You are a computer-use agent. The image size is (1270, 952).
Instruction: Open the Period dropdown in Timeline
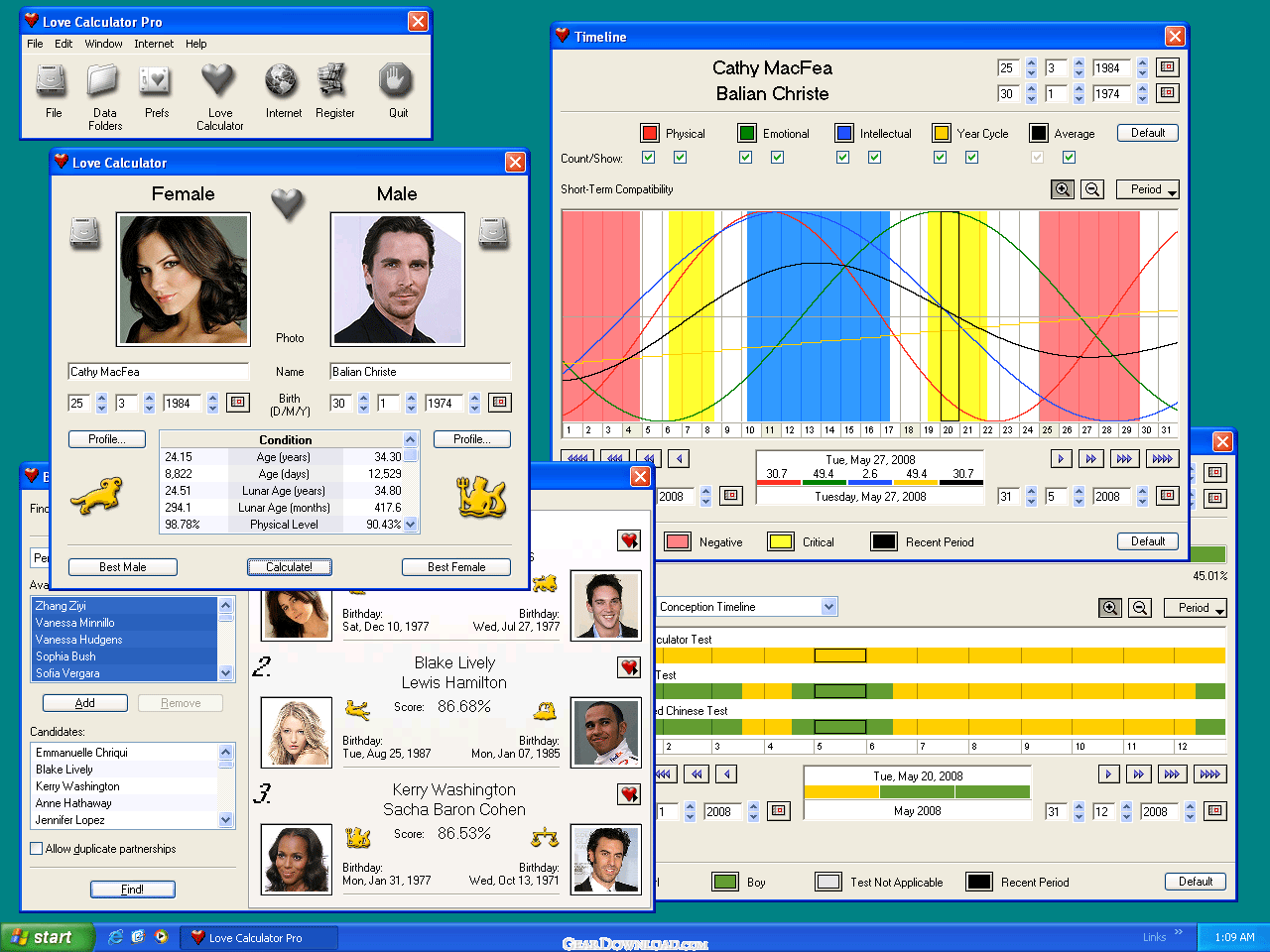coord(1148,189)
